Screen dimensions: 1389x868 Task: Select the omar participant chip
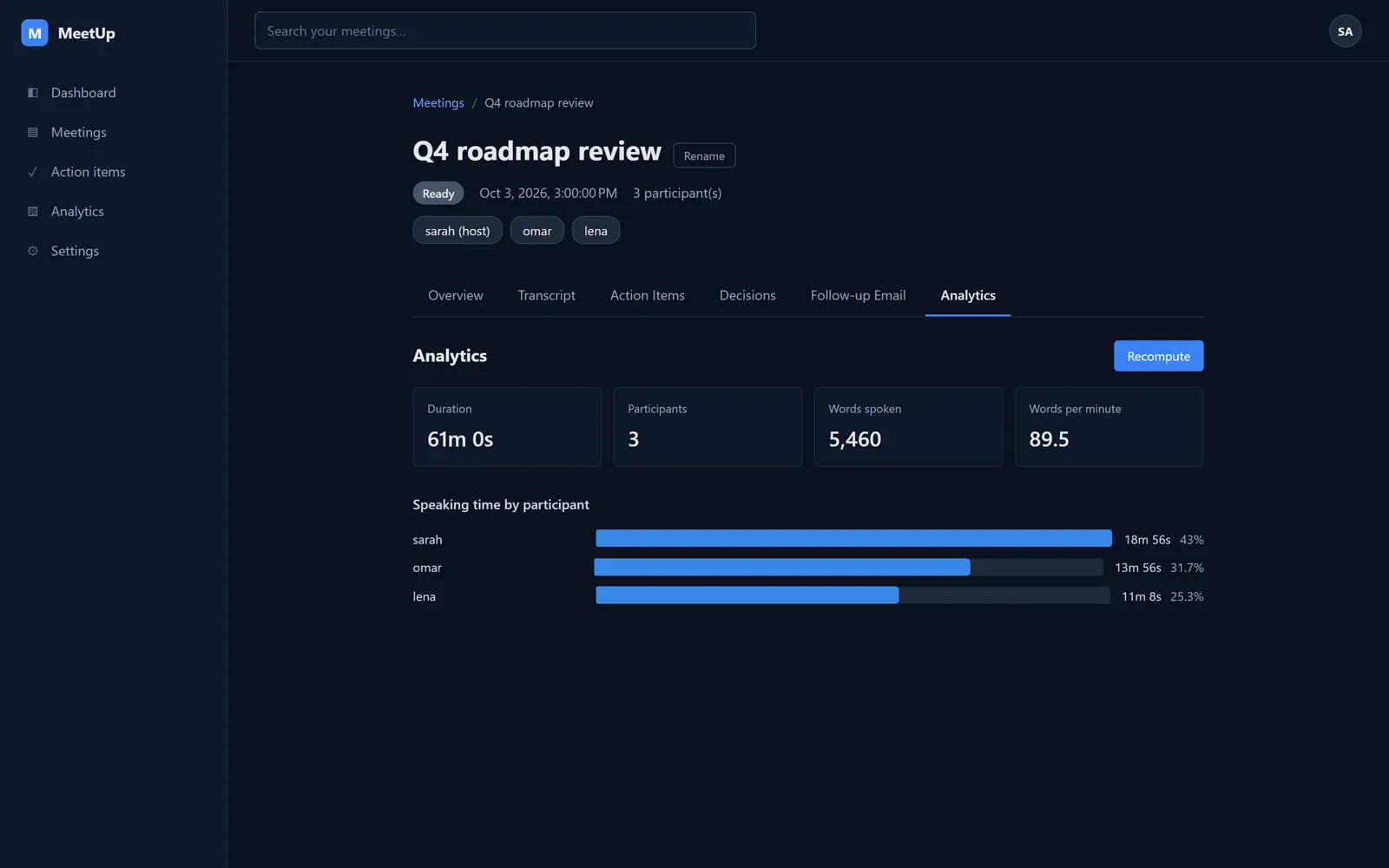[537, 230]
